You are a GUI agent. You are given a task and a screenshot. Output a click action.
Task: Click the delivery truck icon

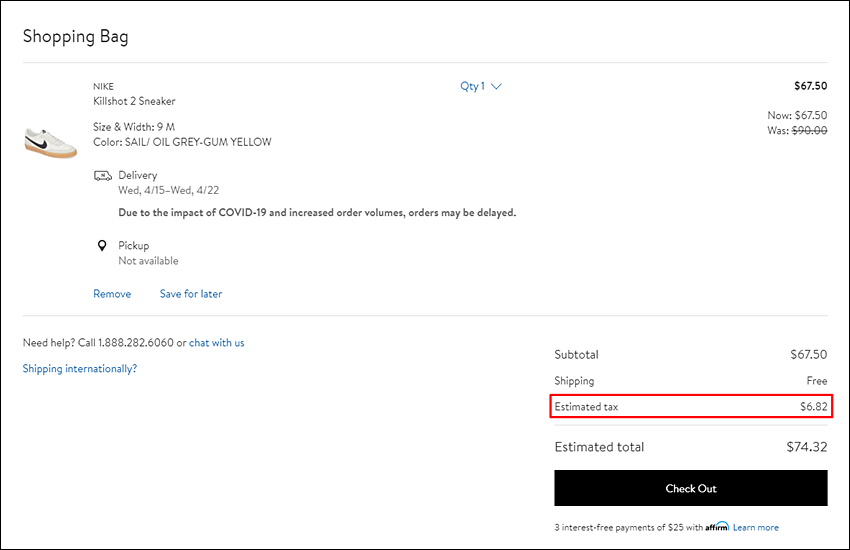[x=102, y=176]
